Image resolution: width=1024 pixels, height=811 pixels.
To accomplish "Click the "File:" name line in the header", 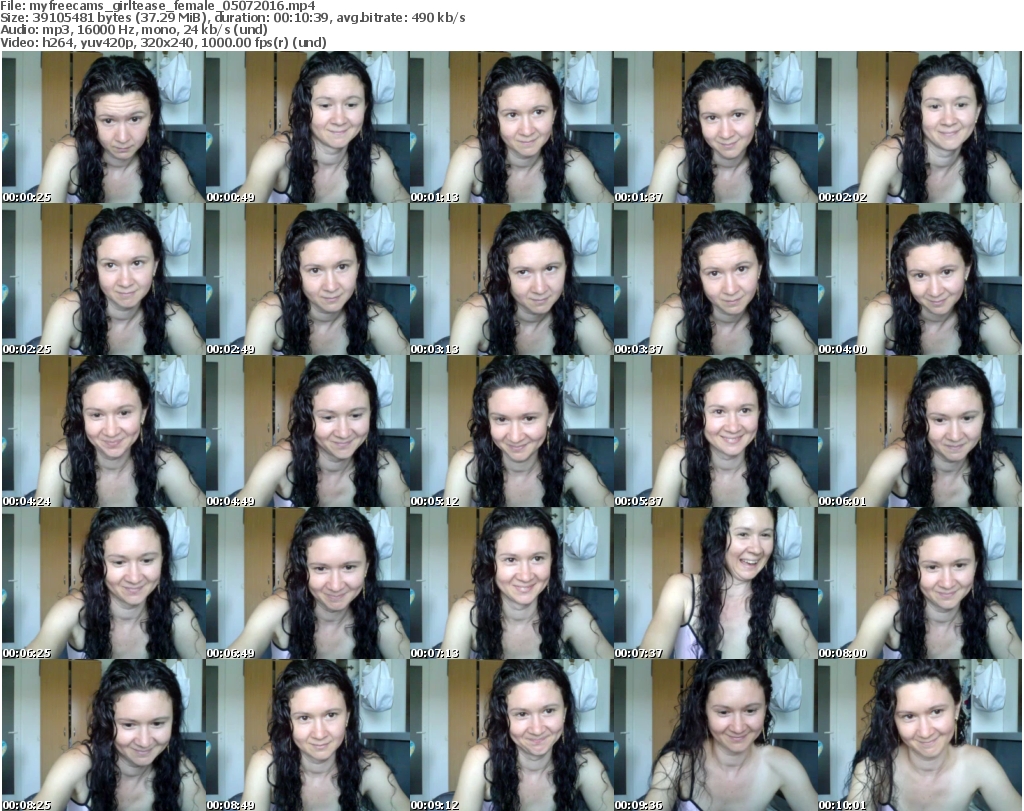I will pyautogui.click(x=158, y=6).
